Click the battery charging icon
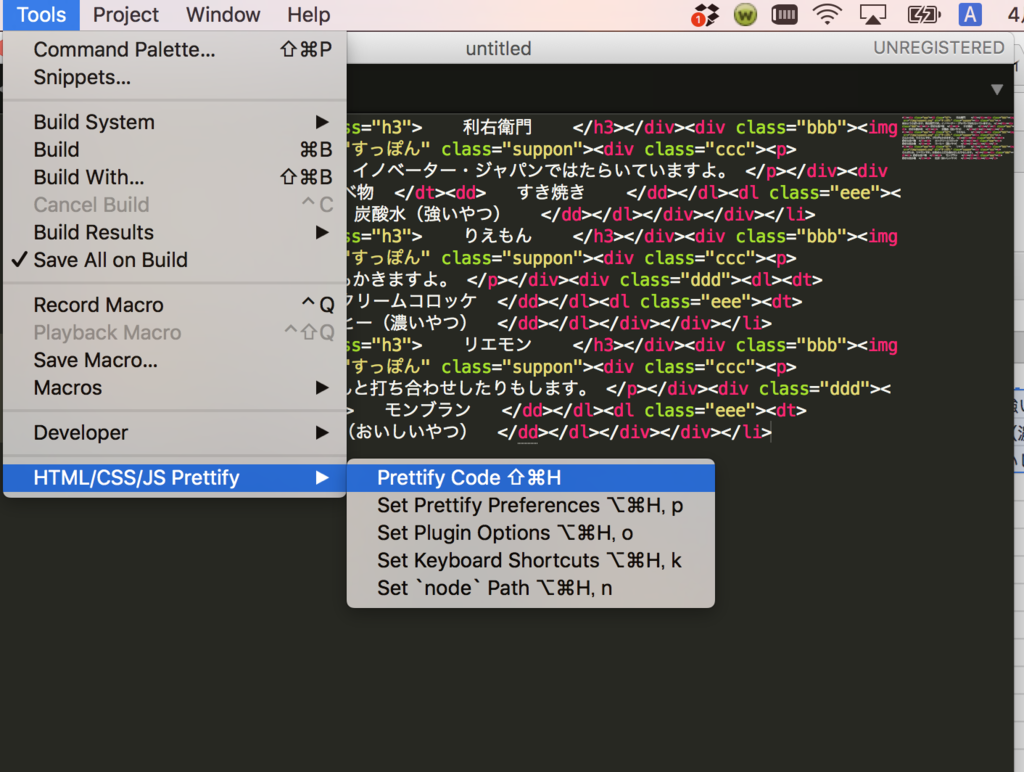The image size is (1024, 772). [922, 15]
